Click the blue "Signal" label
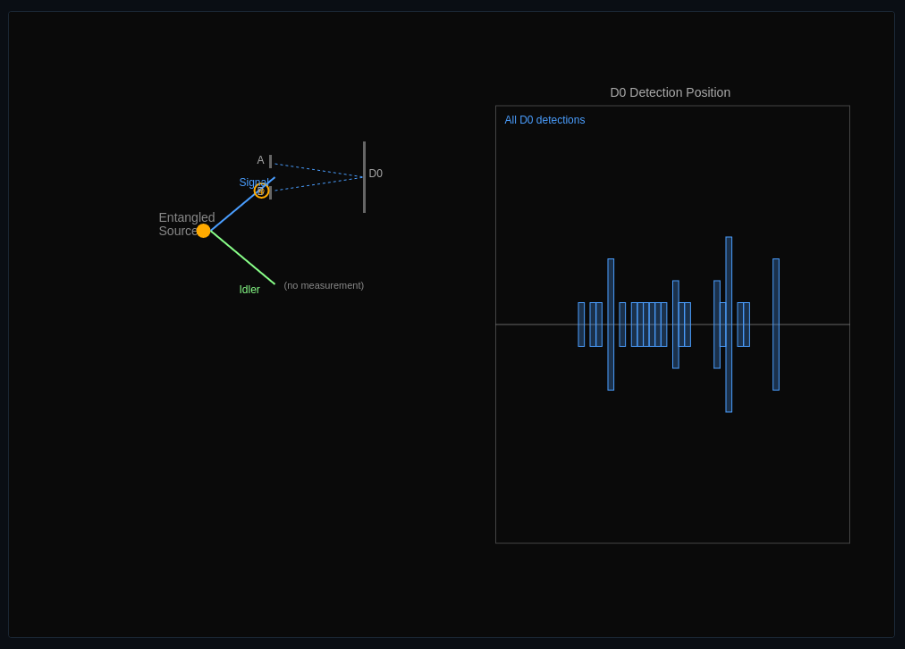 tap(250, 181)
